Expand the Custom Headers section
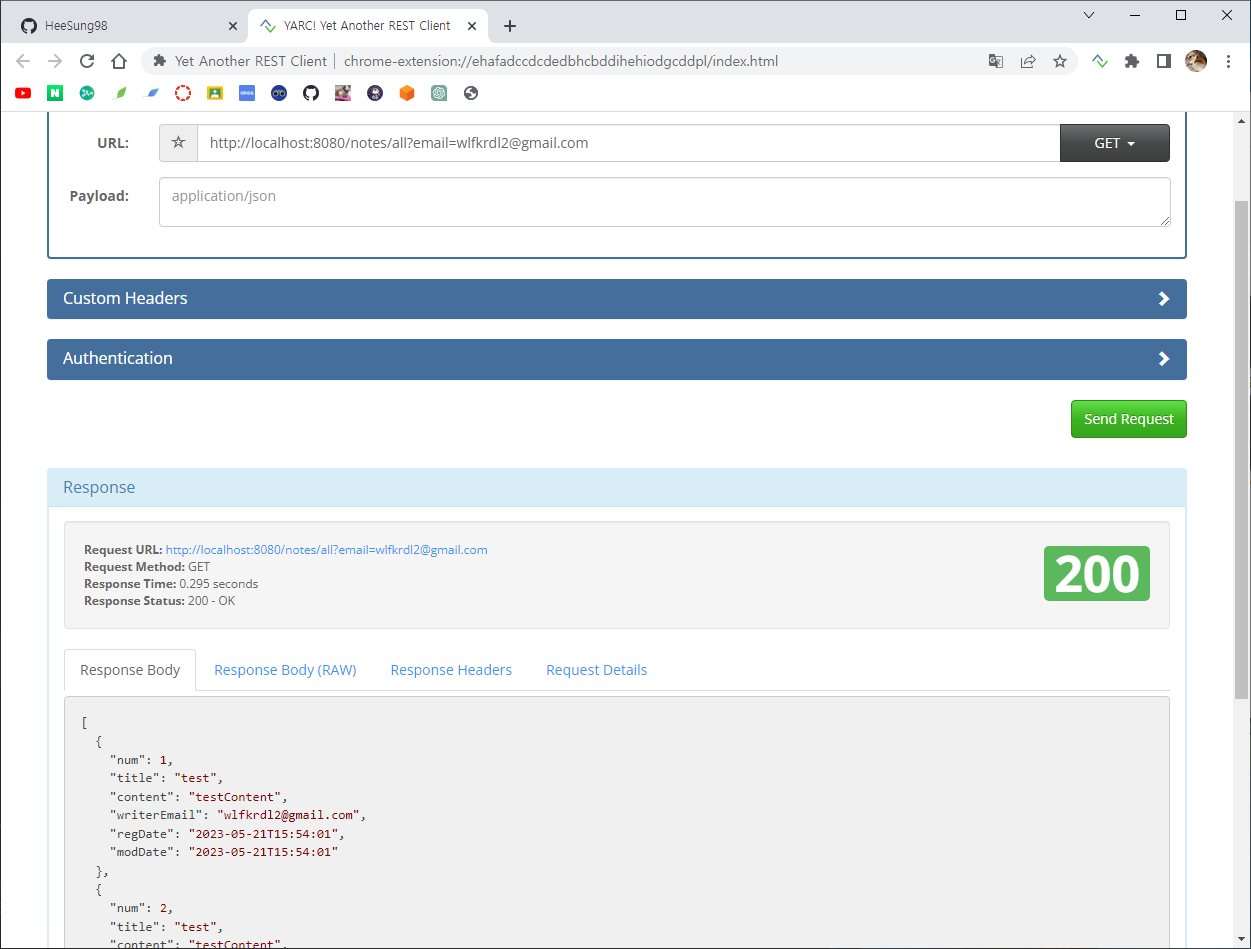The width and height of the screenshot is (1251, 949). pos(617,299)
